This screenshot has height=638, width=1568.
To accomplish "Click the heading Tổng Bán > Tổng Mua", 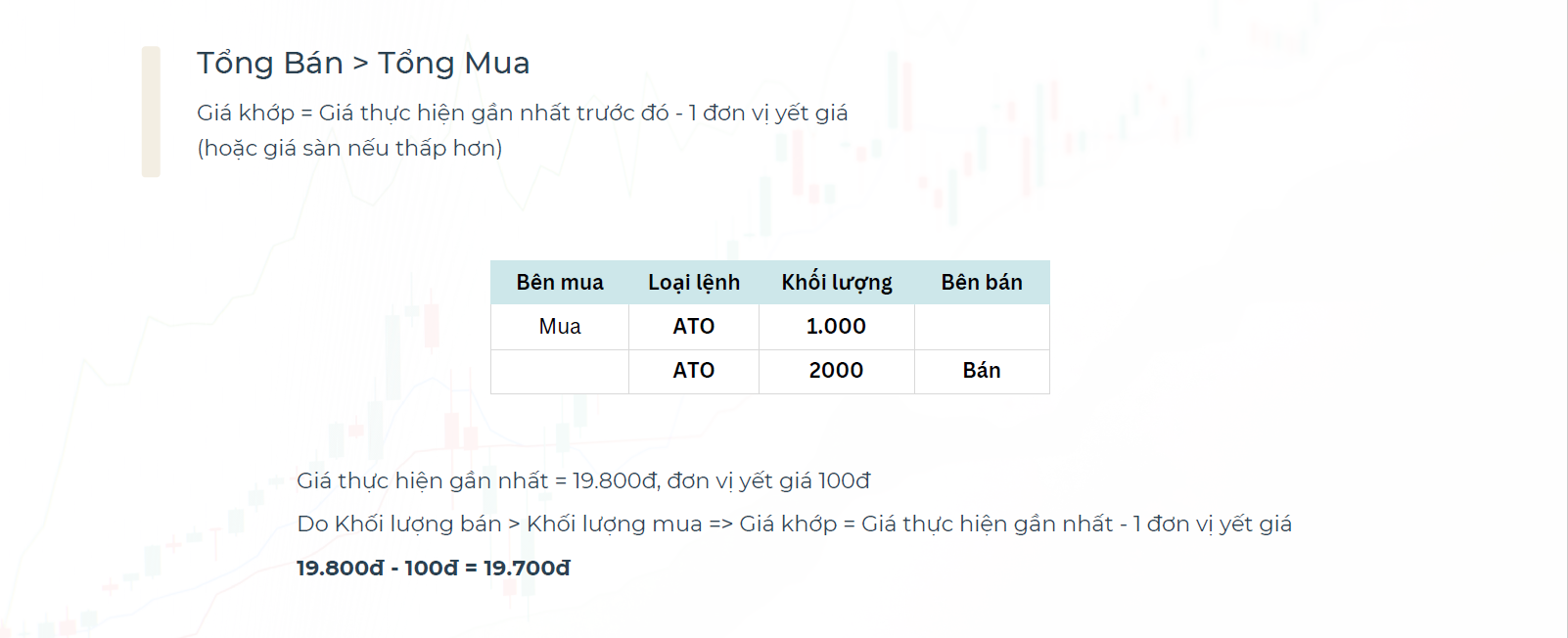I will [363, 64].
